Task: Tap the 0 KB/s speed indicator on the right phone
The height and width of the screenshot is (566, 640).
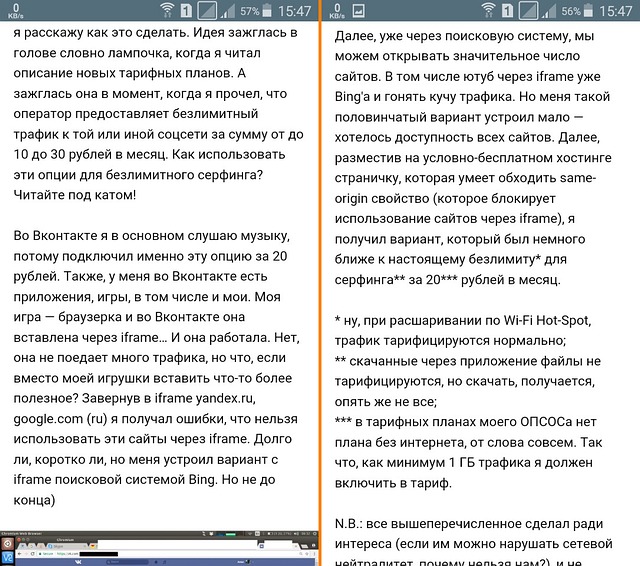Action: (335, 11)
